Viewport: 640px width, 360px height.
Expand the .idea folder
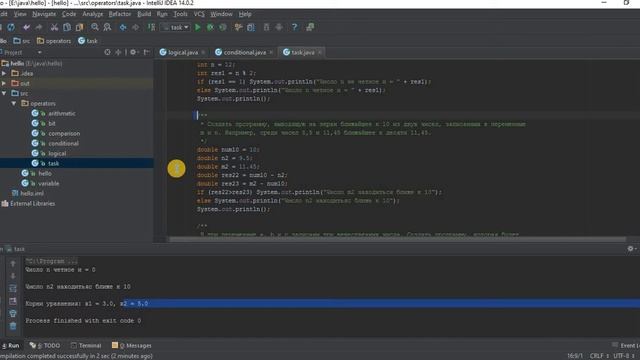4,73
